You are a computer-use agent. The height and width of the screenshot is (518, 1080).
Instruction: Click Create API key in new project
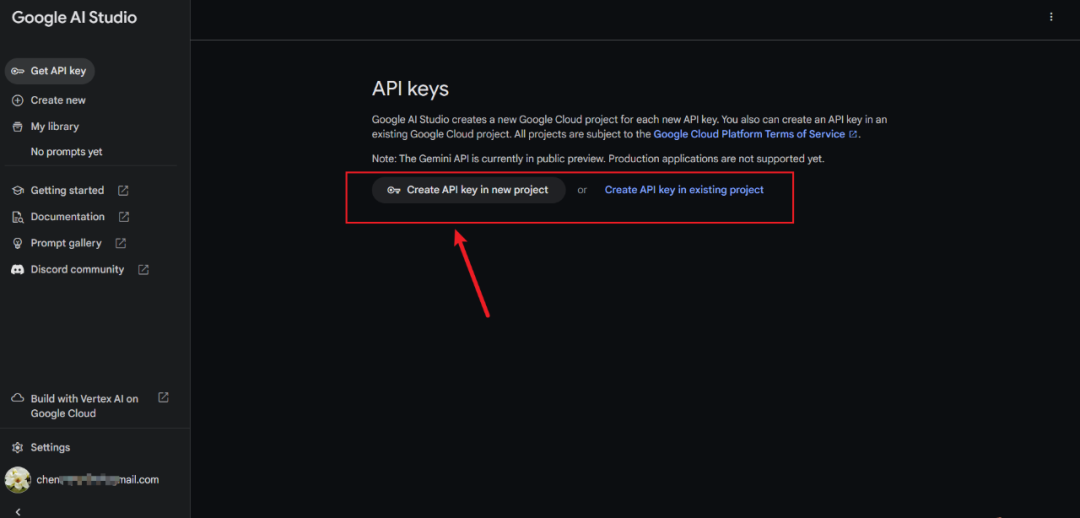click(468, 190)
